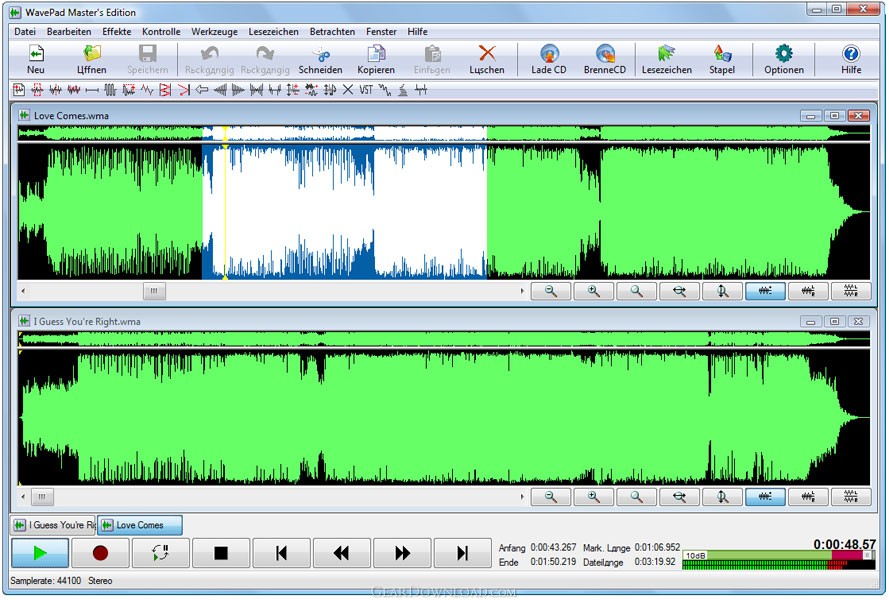Click the Stereo status text
The width and height of the screenshot is (889, 600).
pos(100,581)
